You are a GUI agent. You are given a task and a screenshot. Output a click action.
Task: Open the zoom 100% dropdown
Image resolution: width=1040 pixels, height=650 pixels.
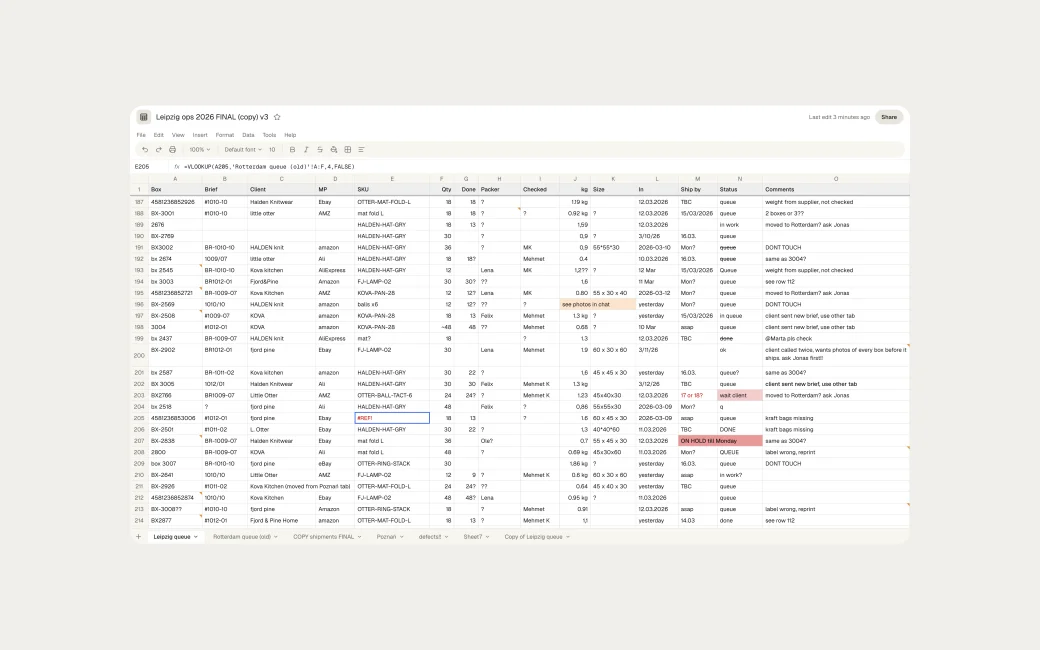point(199,150)
